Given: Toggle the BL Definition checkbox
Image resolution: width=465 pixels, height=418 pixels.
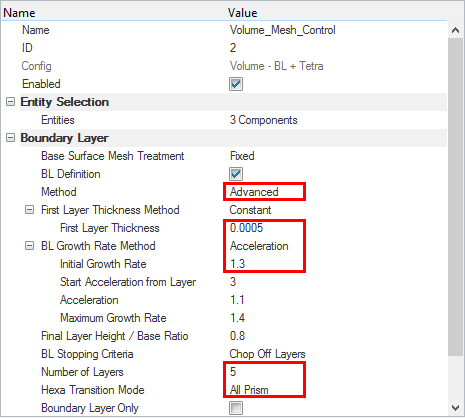Looking at the screenshot, I should (236, 174).
